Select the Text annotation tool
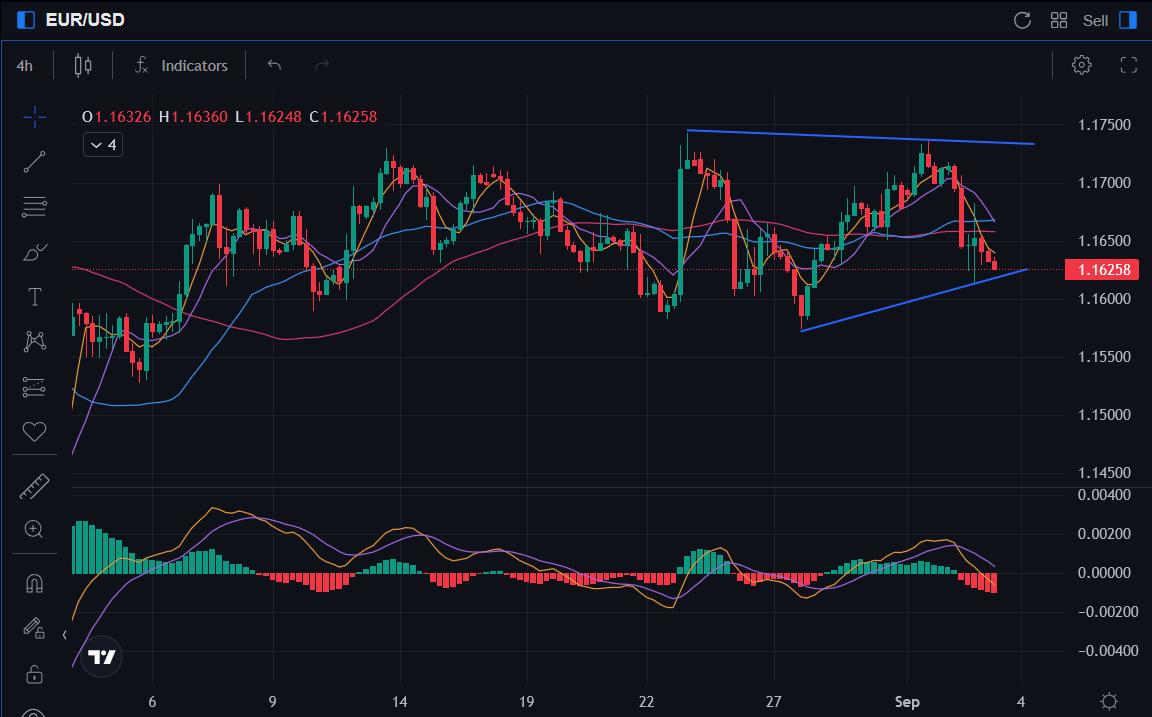 (x=35, y=298)
